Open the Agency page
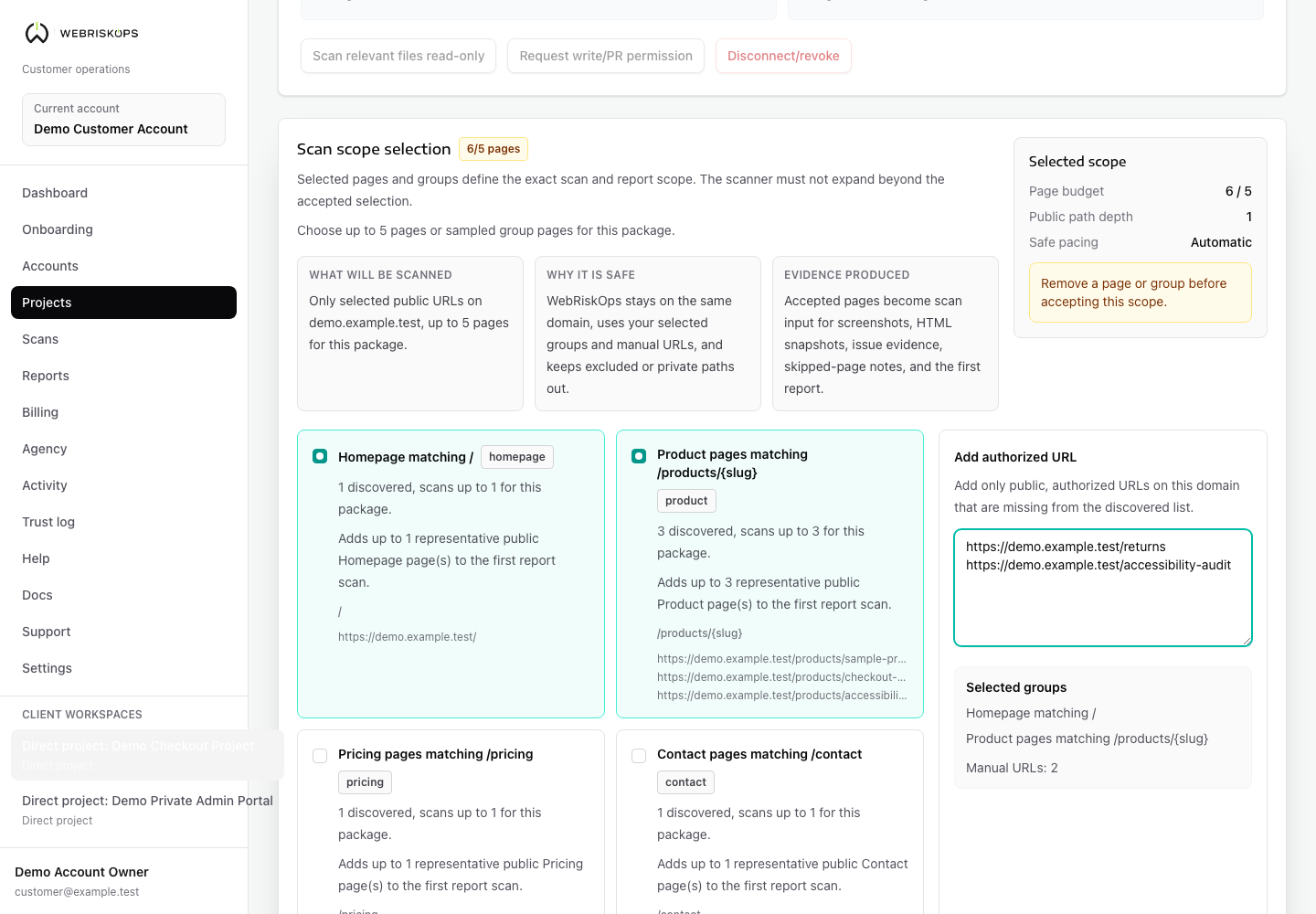Viewport: 1316px width, 914px height. (123, 449)
